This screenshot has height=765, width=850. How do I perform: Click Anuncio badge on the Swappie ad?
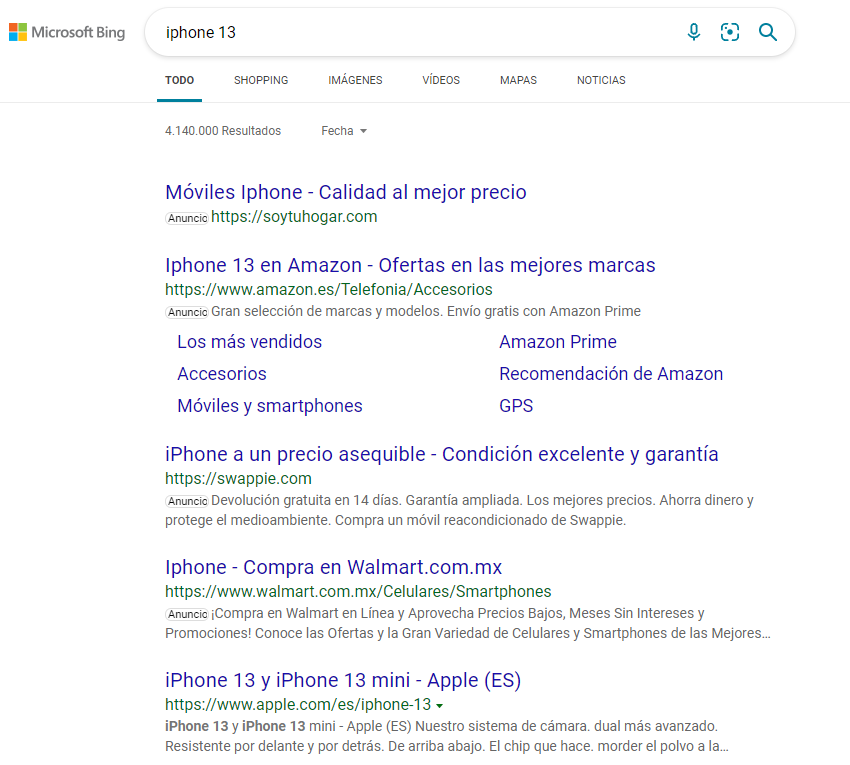click(x=187, y=501)
